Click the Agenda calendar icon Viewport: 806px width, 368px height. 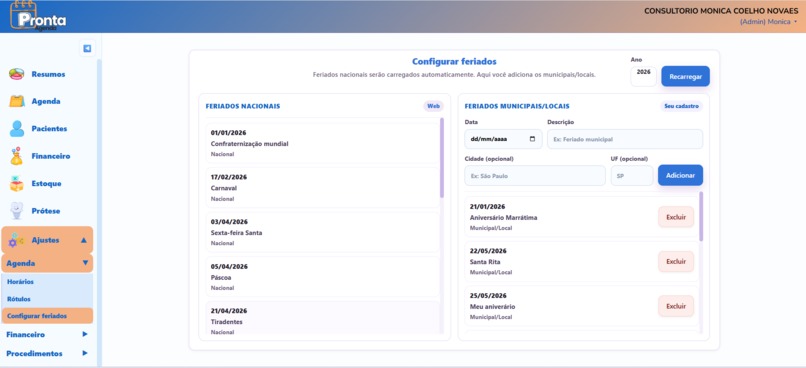coord(16,101)
